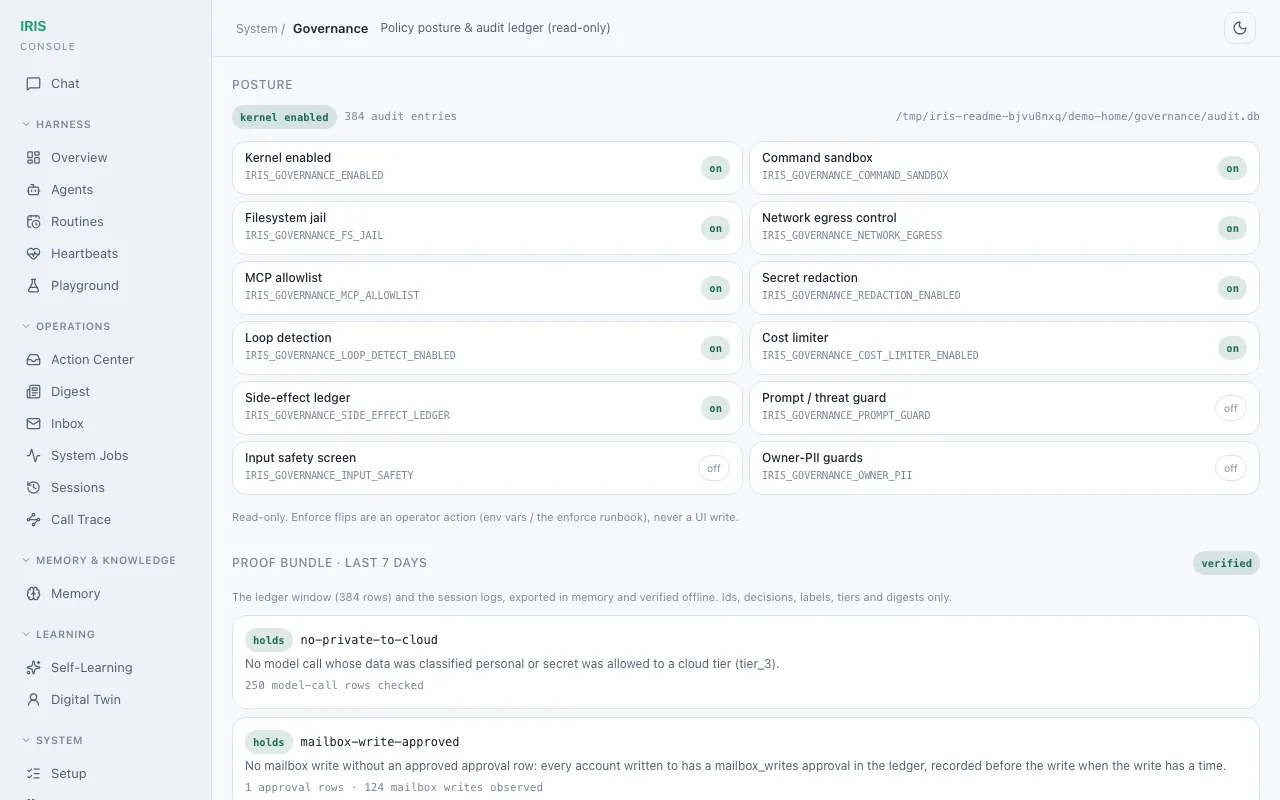The image size is (1280, 800).
Task: Click the Loop detection on badge
Action: coord(715,348)
